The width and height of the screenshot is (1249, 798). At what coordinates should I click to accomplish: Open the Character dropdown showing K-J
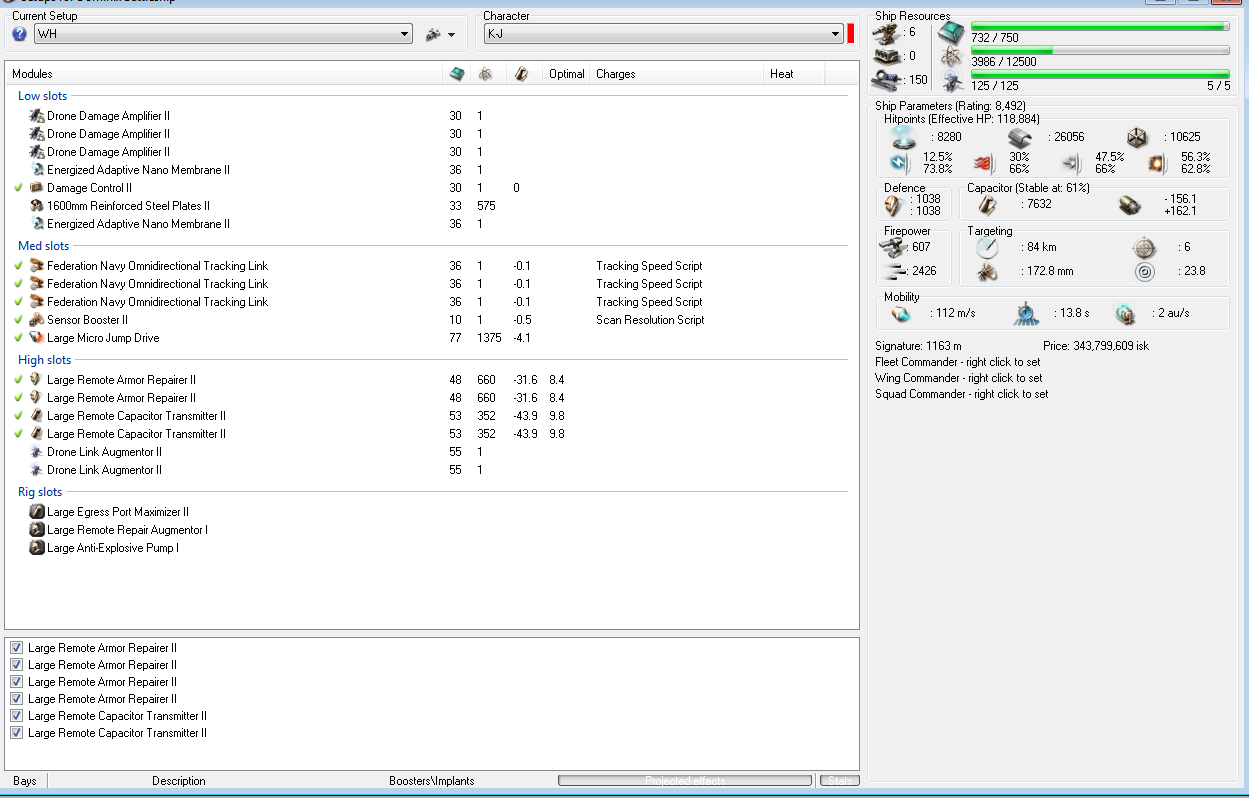(663, 34)
